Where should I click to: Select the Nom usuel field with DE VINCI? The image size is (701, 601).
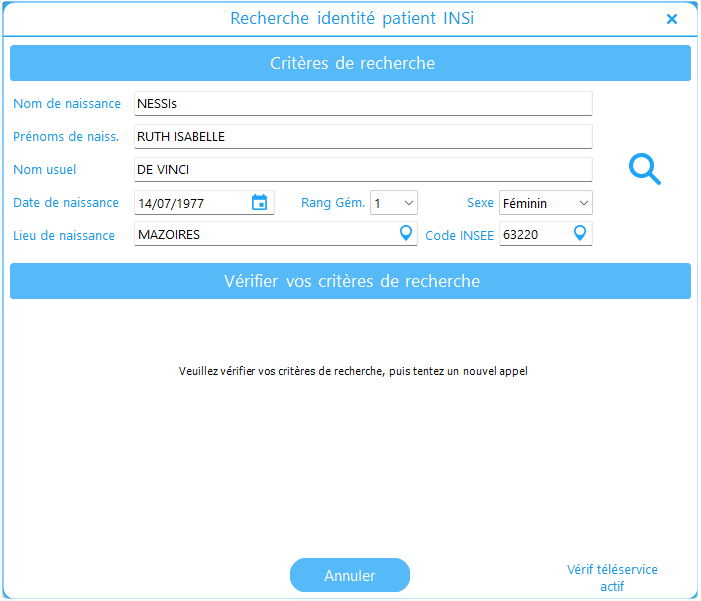(x=362, y=170)
